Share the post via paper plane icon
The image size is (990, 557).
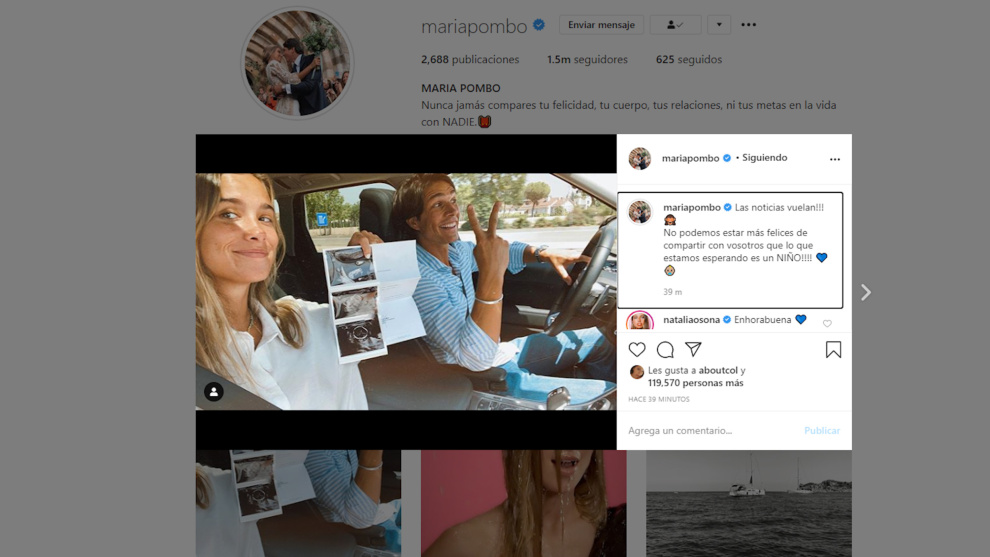coord(693,349)
